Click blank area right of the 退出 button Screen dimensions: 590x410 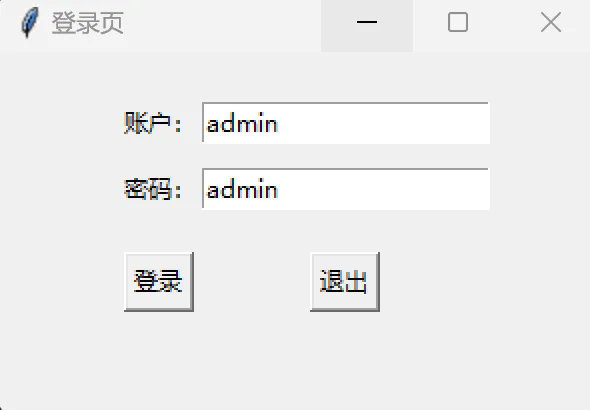[x=482, y=282]
